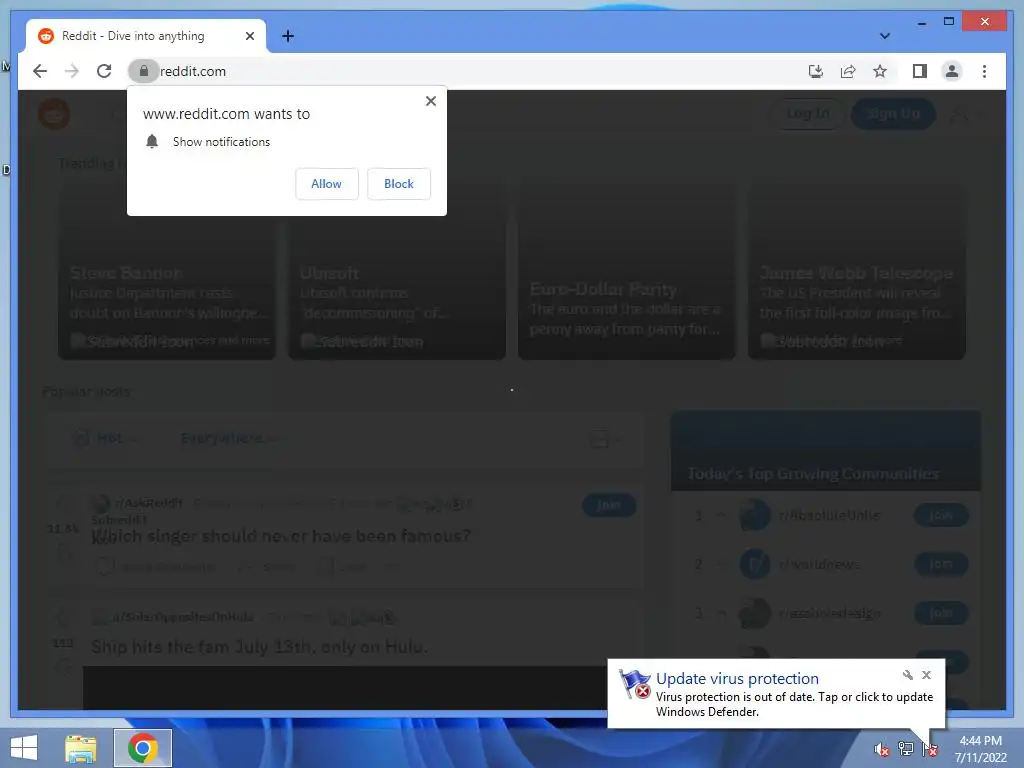Join the r/AskReddit community from the post
This screenshot has height=768, width=1024.
click(609, 505)
